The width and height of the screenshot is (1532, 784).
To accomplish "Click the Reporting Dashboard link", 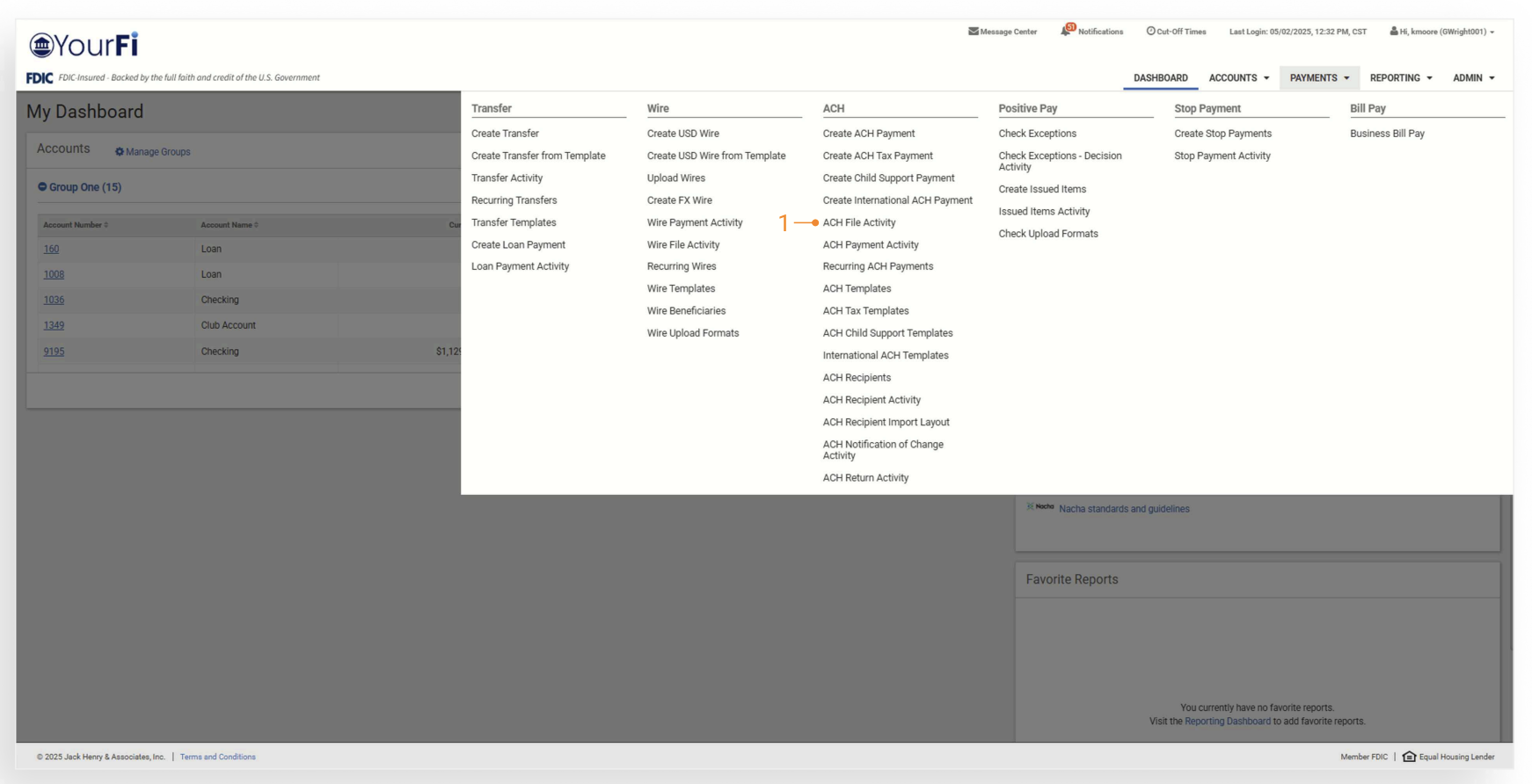I will (x=1227, y=722).
